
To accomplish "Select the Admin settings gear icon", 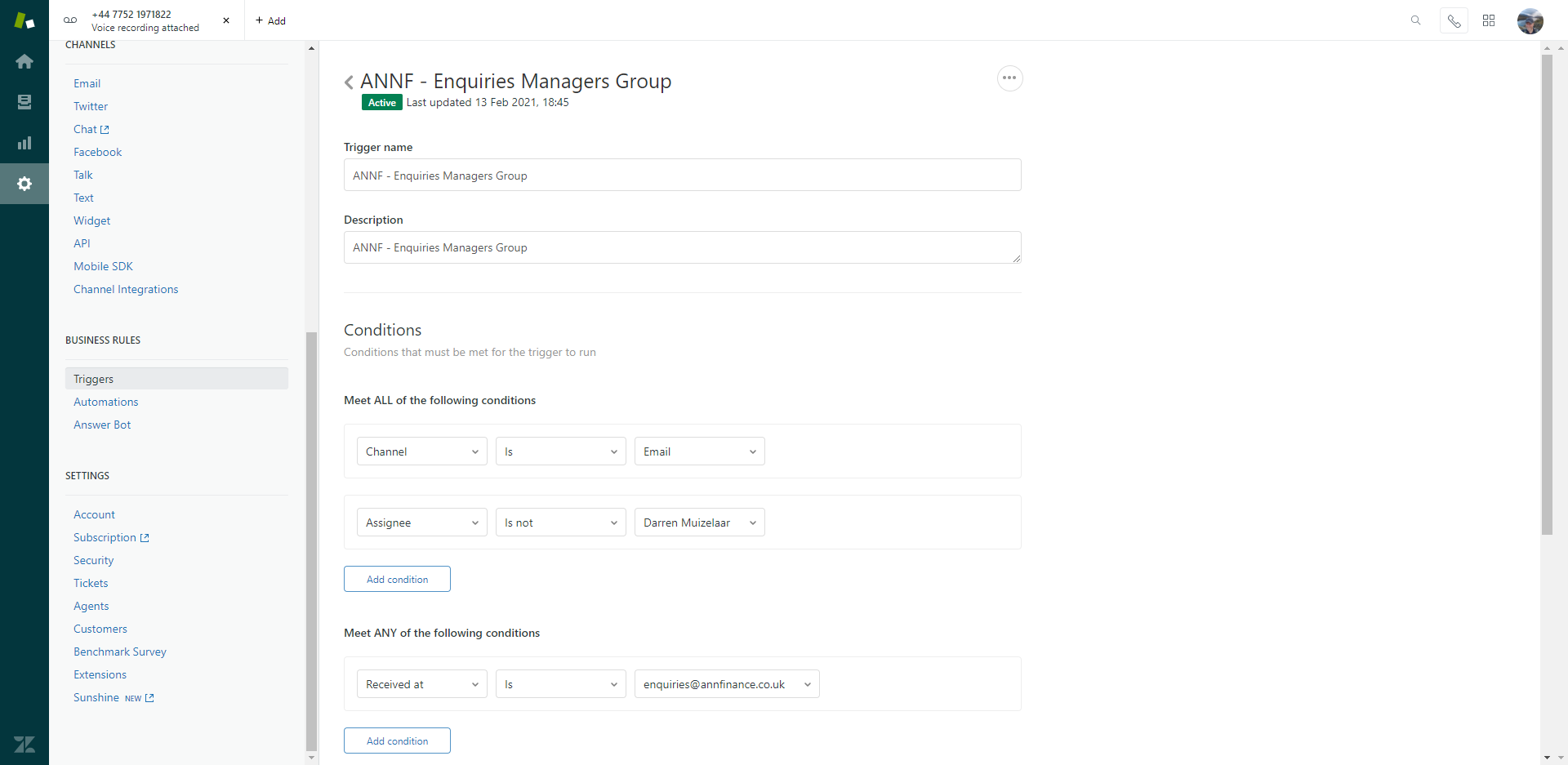I will 24,184.
